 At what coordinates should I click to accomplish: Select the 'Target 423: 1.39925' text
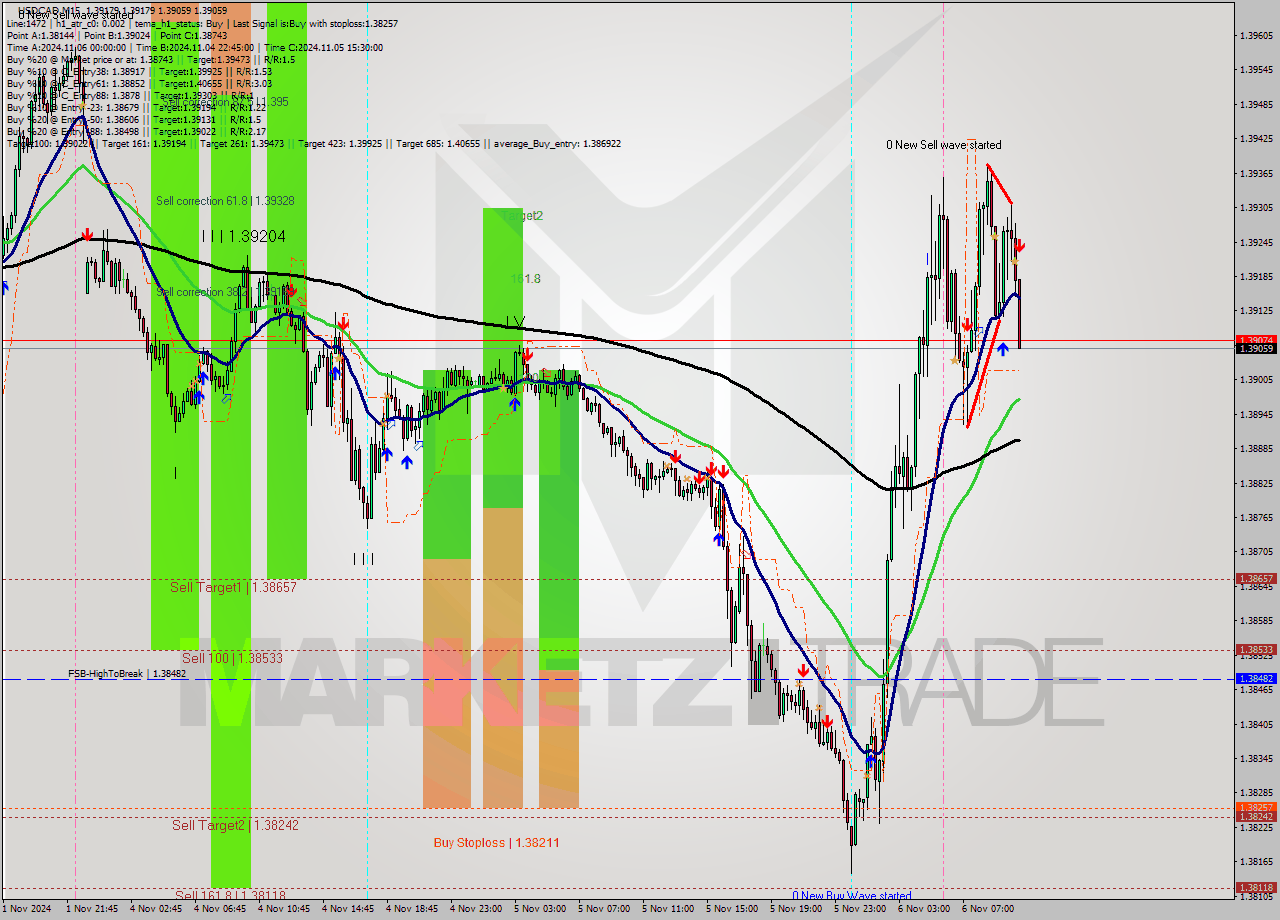click(x=342, y=144)
